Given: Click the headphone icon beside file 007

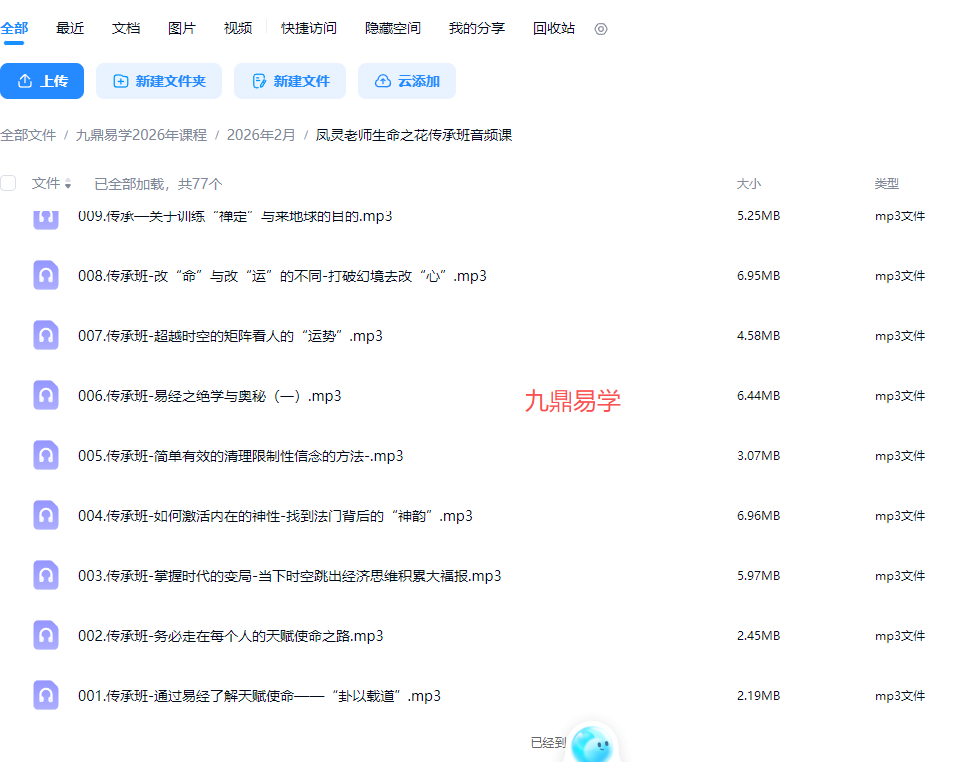Looking at the screenshot, I should (x=45, y=336).
